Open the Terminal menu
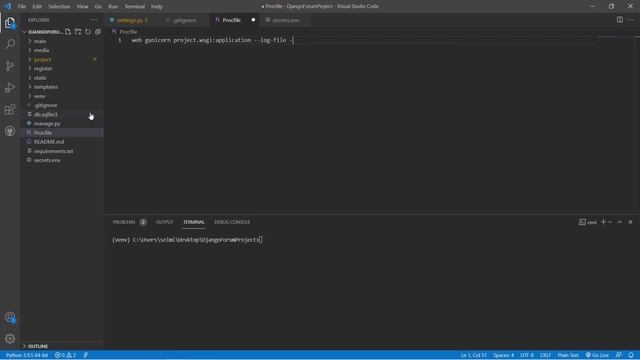 tap(134, 6)
